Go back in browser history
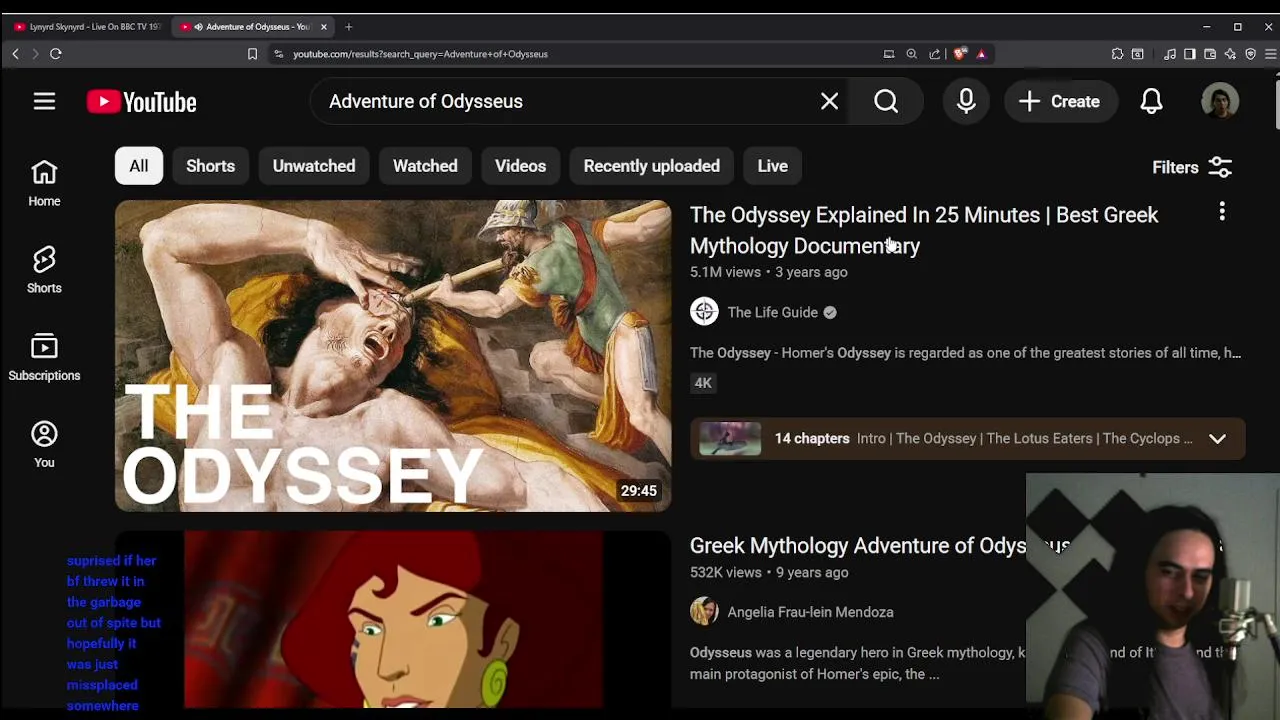1280x720 pixels. tap(15, 54)
